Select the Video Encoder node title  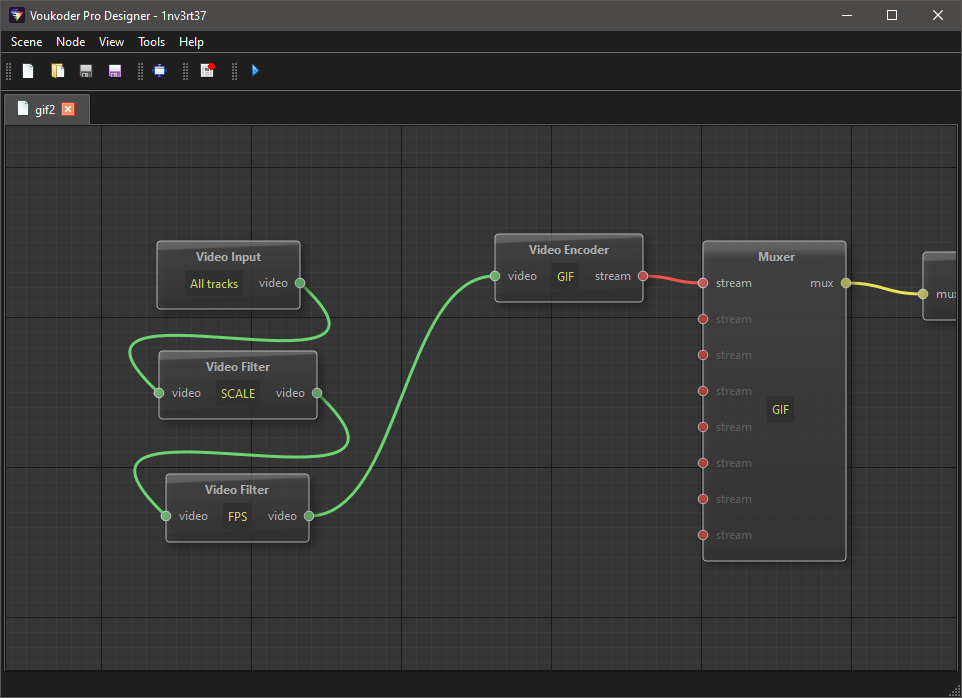569,250
